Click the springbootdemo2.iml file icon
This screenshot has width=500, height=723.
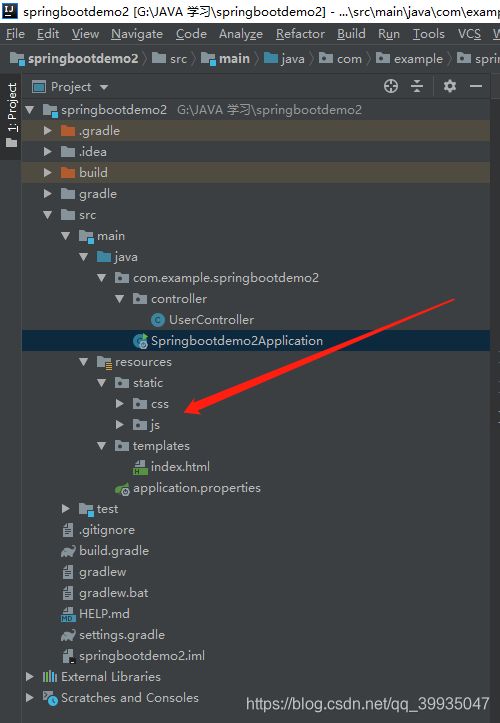(68, 656)
